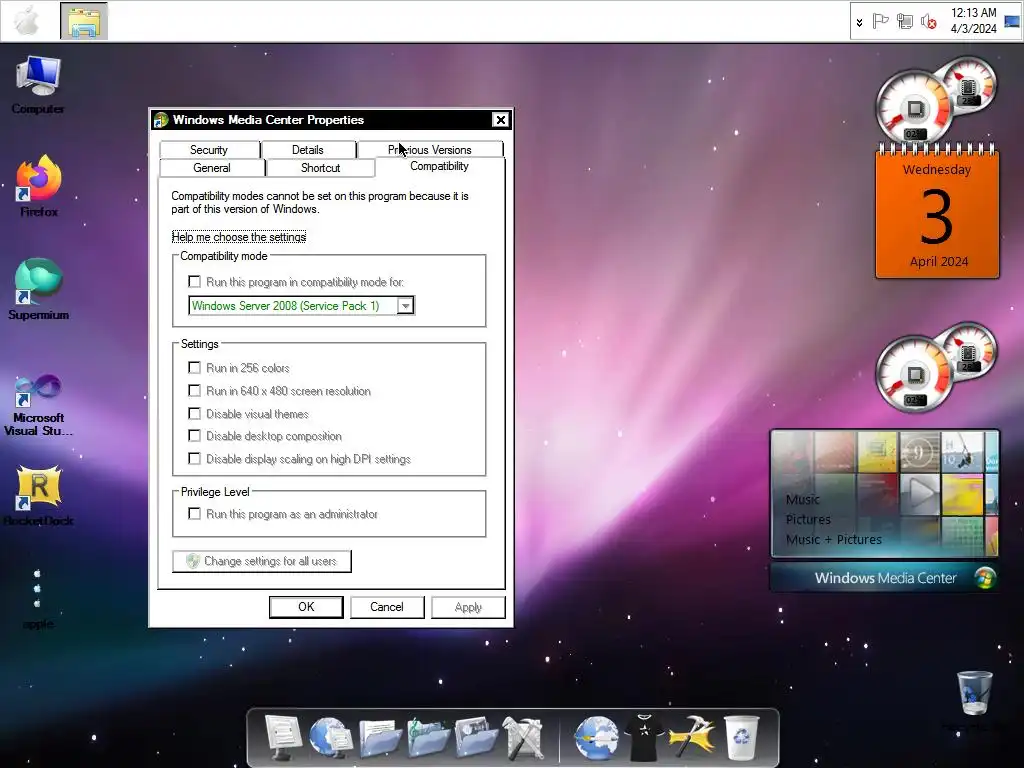Click the muted volume speaker tray icon

click(929, 22)
